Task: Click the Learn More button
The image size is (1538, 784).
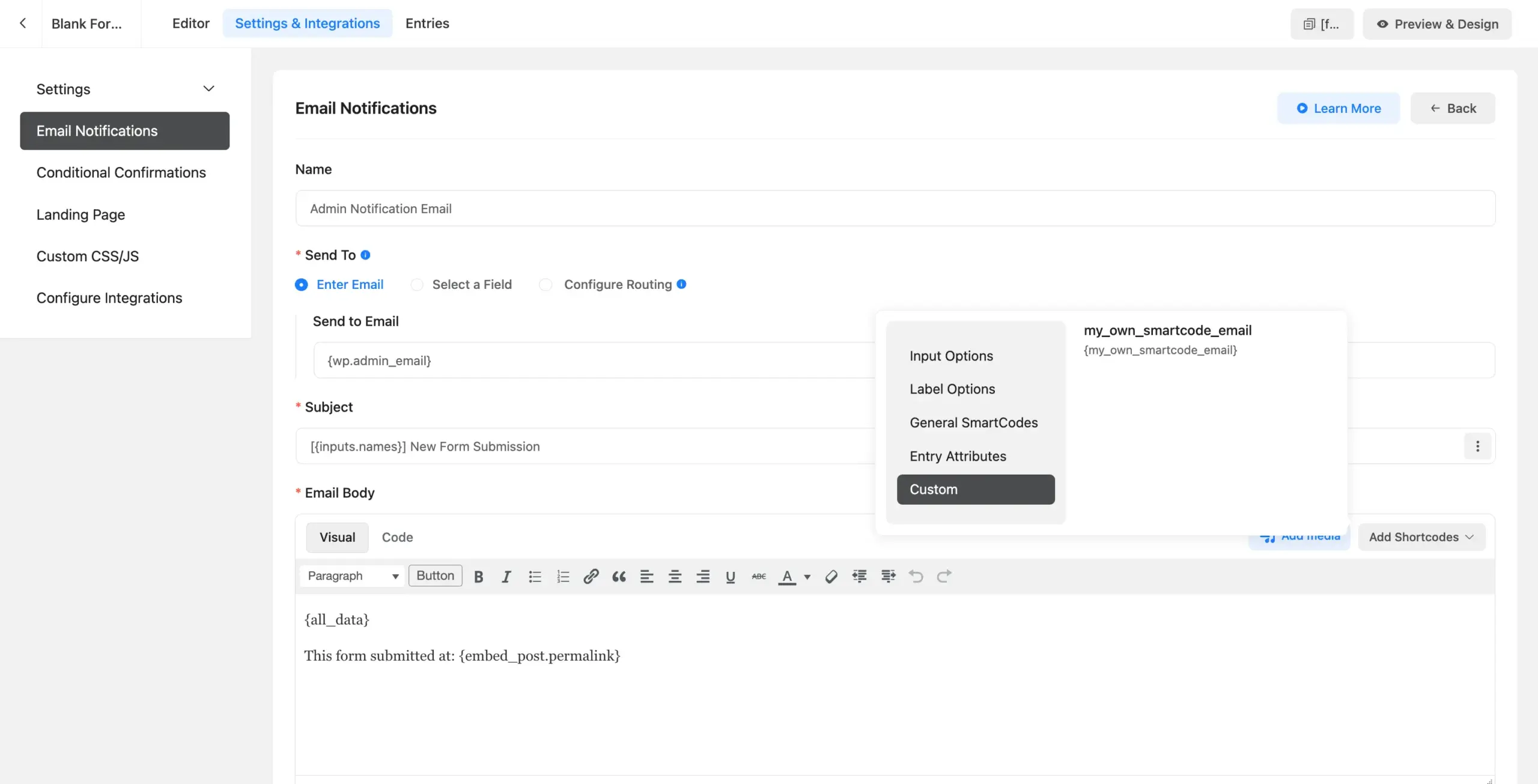Action: click(1339, 108)
